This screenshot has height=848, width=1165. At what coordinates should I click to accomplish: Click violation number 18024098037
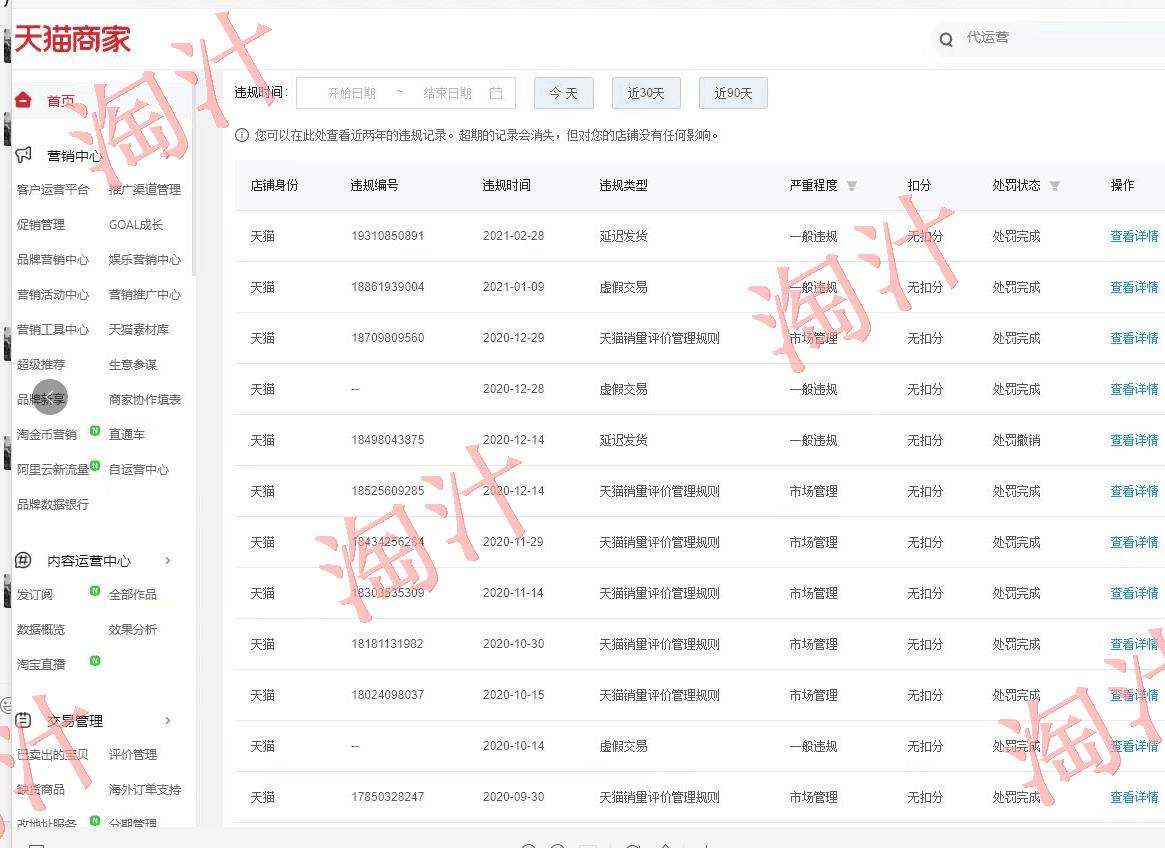(x=388, y=695)
